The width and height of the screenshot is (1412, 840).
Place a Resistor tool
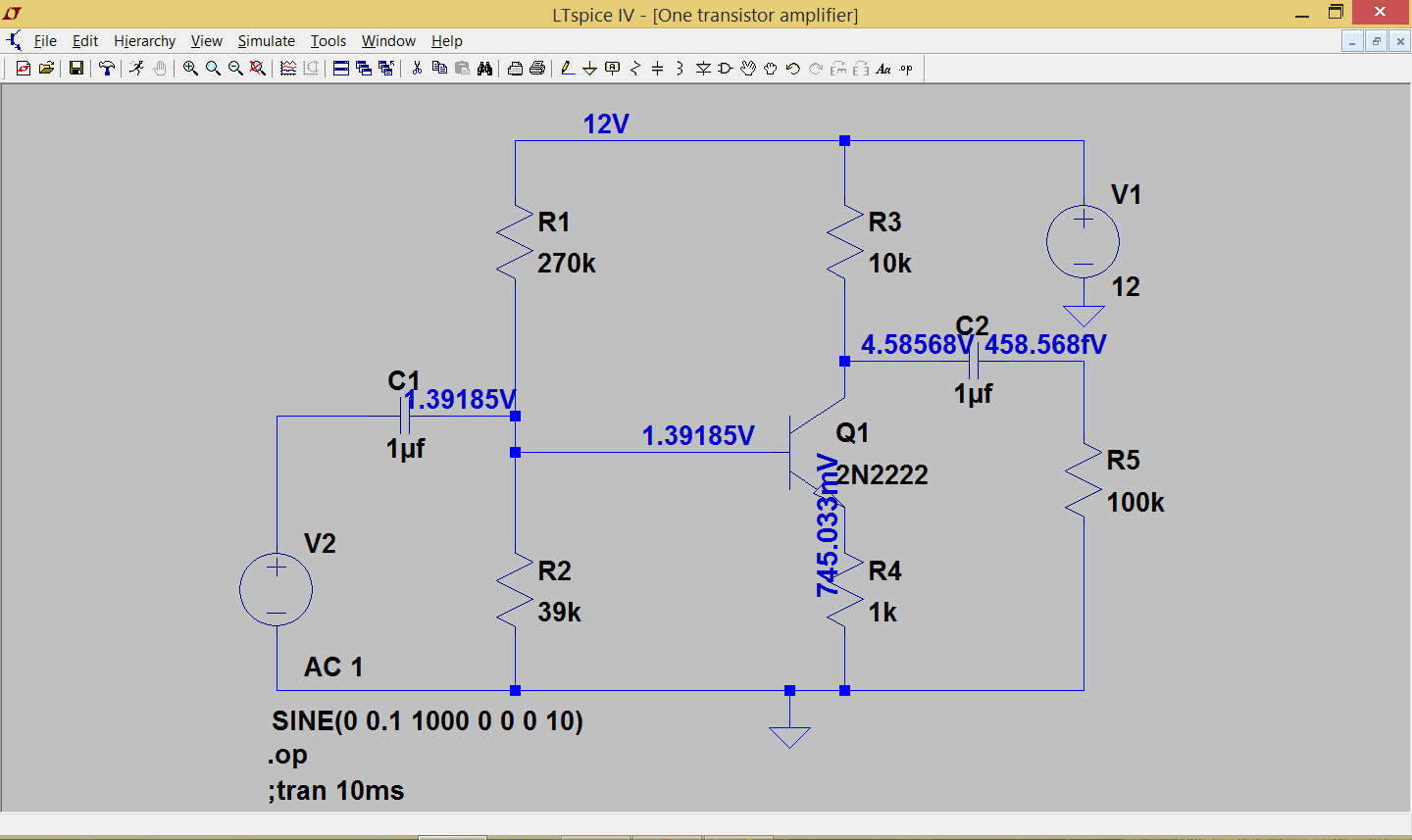coord(635,69)
